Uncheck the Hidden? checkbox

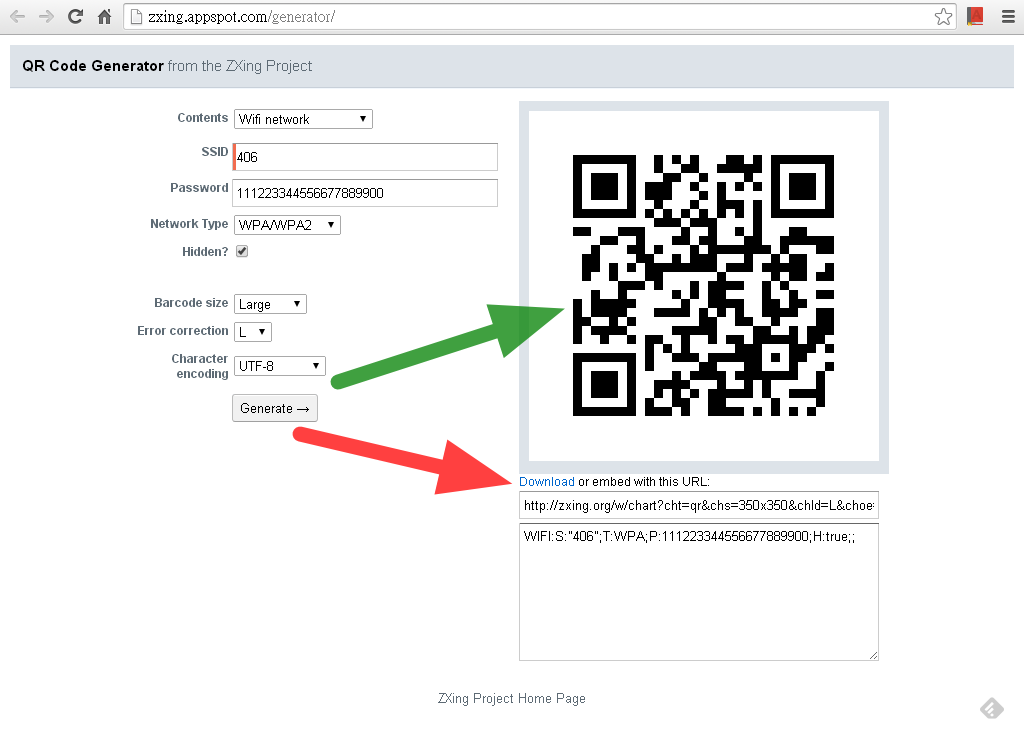pos(242,252)
